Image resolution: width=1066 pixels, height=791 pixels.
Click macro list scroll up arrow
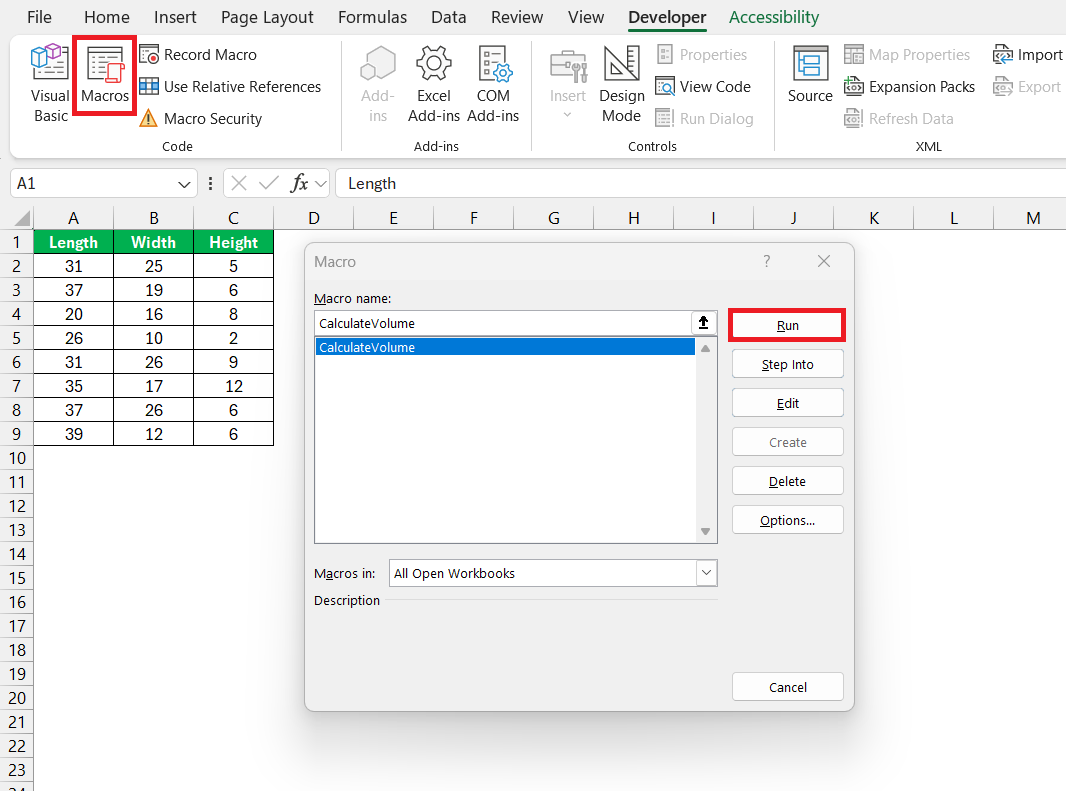705,348
